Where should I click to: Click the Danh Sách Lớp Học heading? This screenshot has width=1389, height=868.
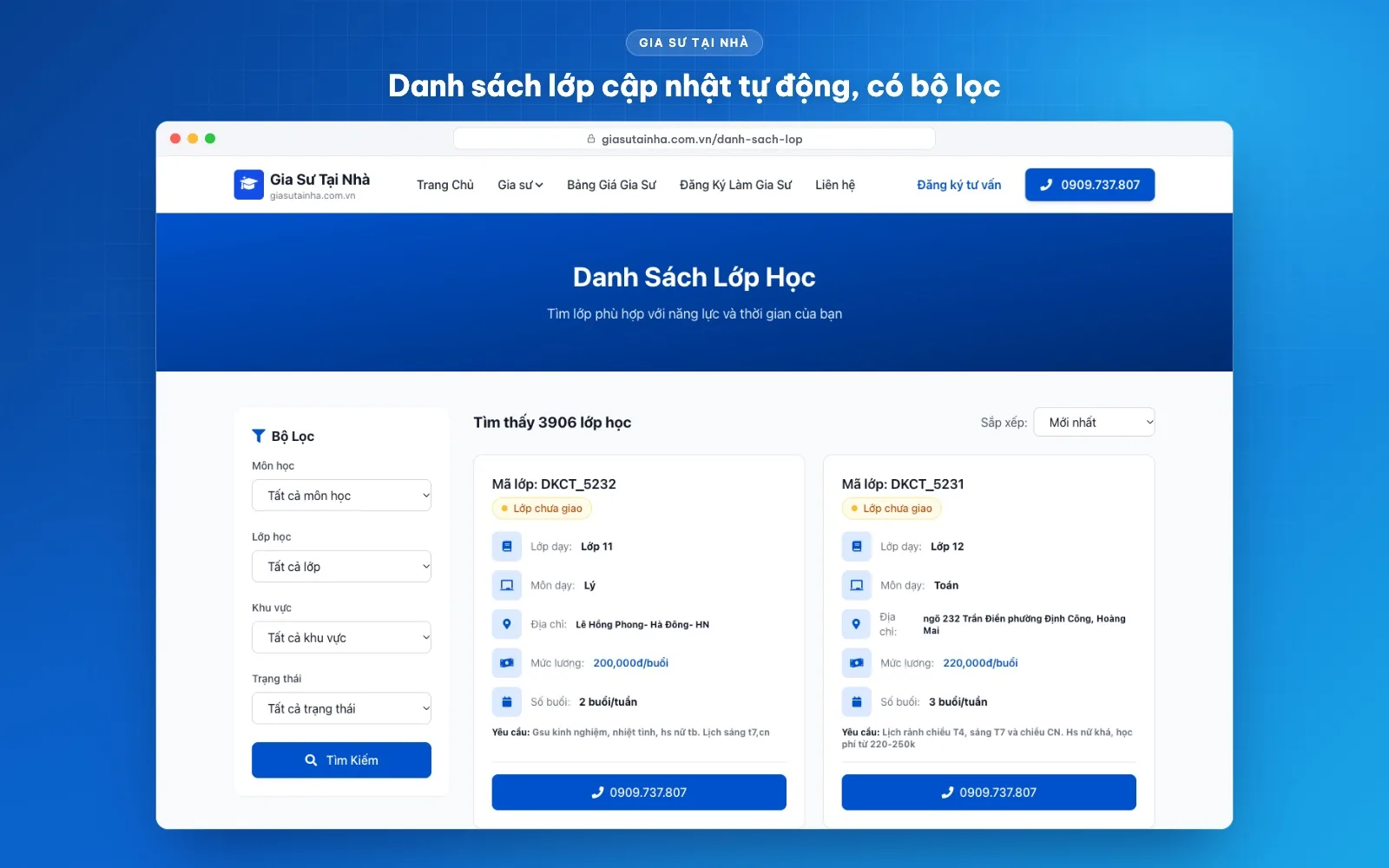tap(694, 278)
